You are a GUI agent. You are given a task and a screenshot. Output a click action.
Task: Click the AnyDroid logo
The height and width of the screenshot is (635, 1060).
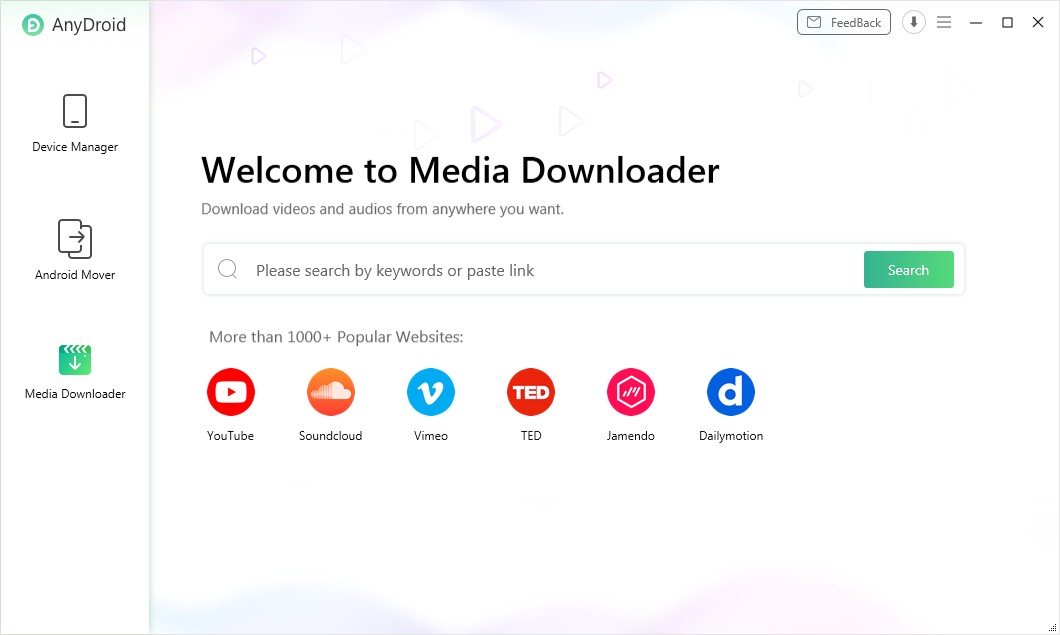coord(33,25)
